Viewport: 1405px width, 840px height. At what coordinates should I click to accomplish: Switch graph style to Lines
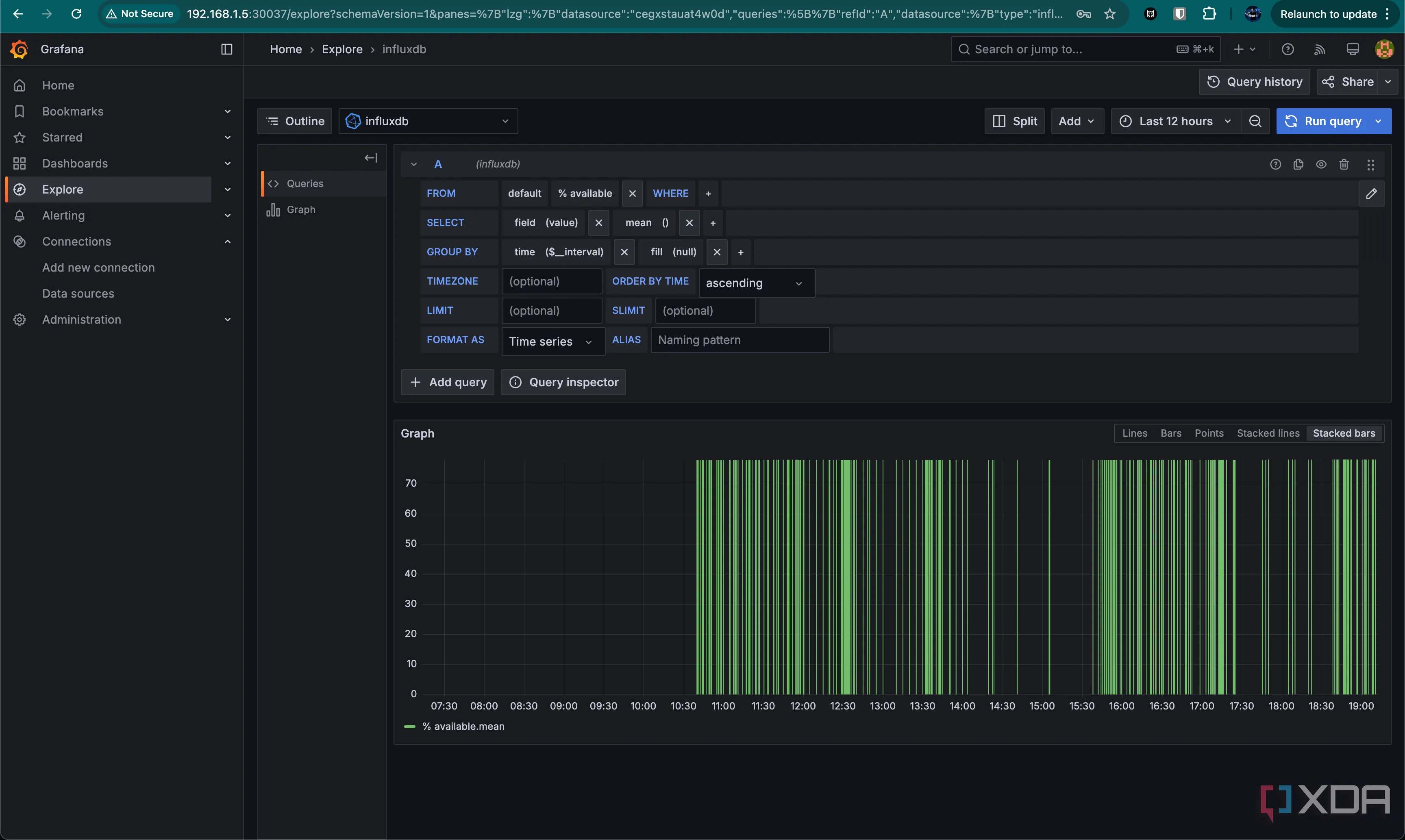click(1135, 433)
